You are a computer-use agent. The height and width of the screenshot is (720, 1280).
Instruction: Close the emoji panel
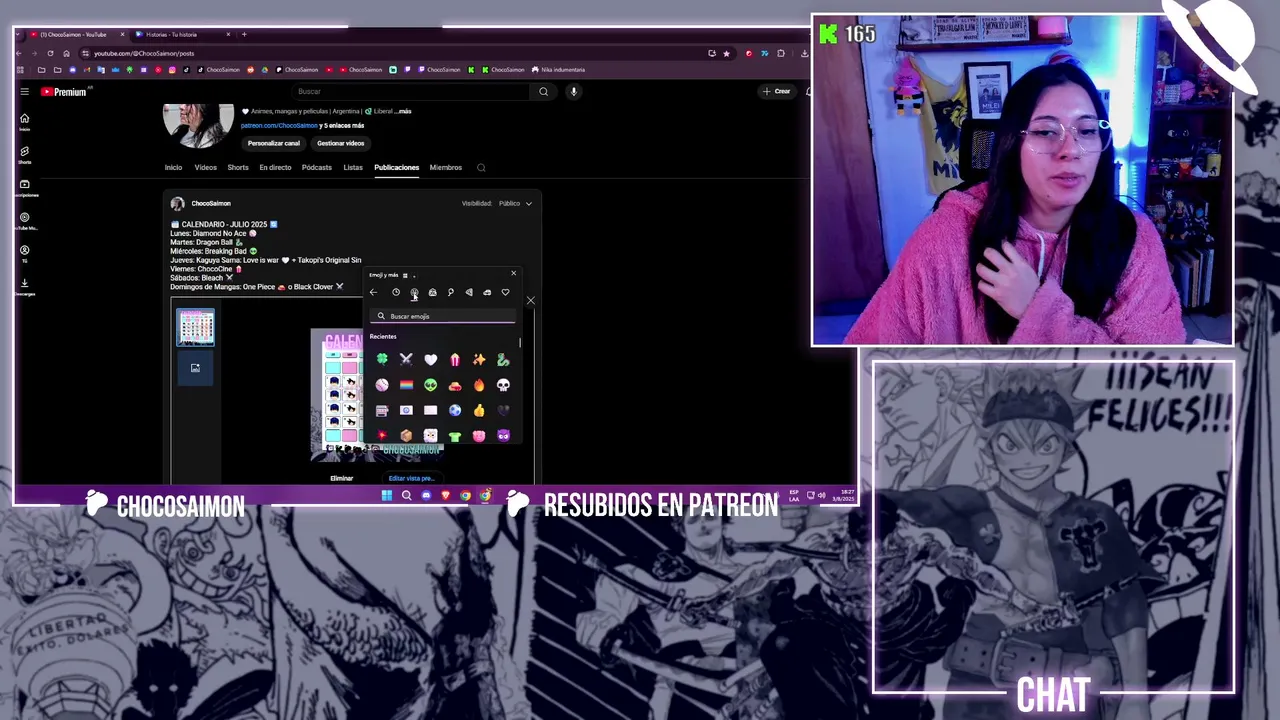(514, 273)
